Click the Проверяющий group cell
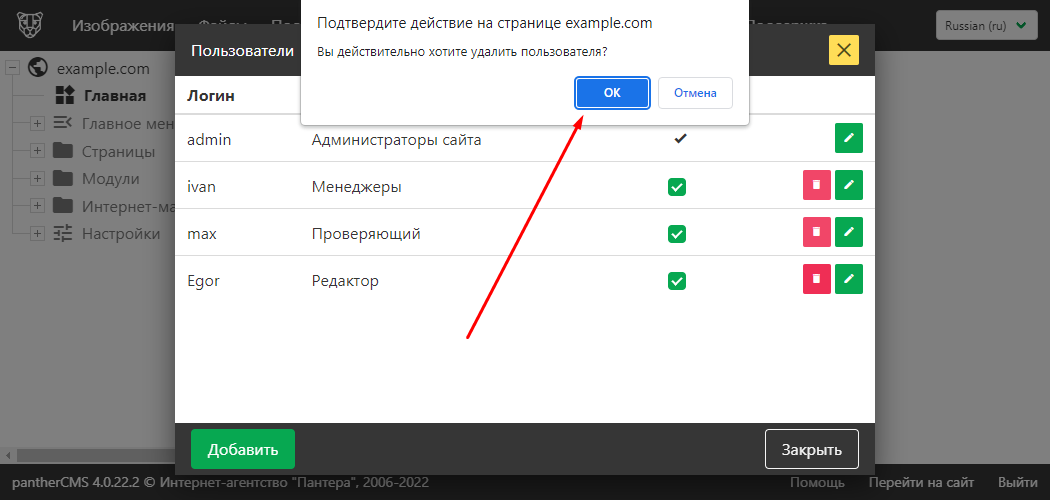Viewport: 1050px width, 500px height. (366, 234)
